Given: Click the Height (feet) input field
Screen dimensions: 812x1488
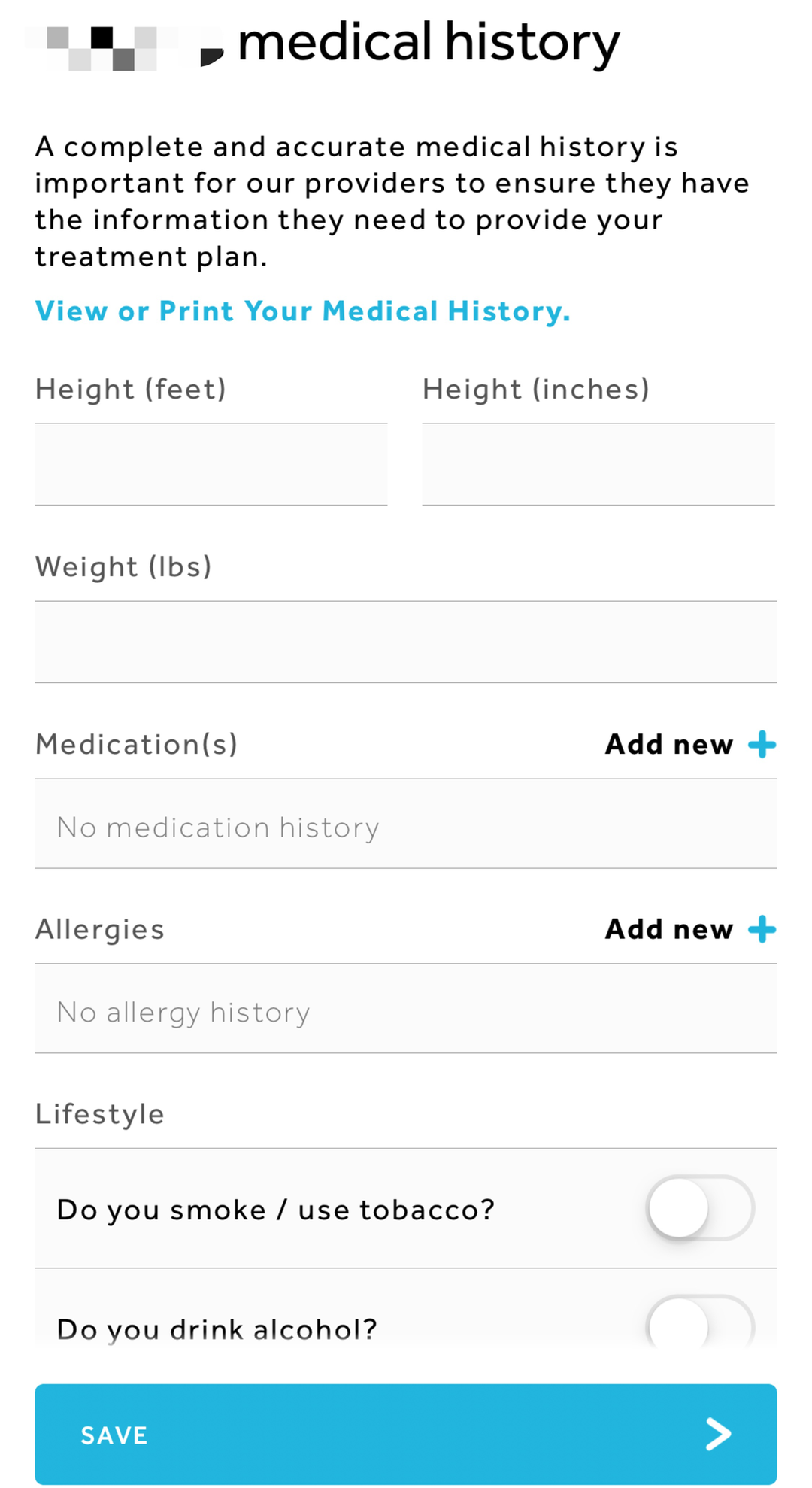Looking at the screenshot, I should (211, 464).
